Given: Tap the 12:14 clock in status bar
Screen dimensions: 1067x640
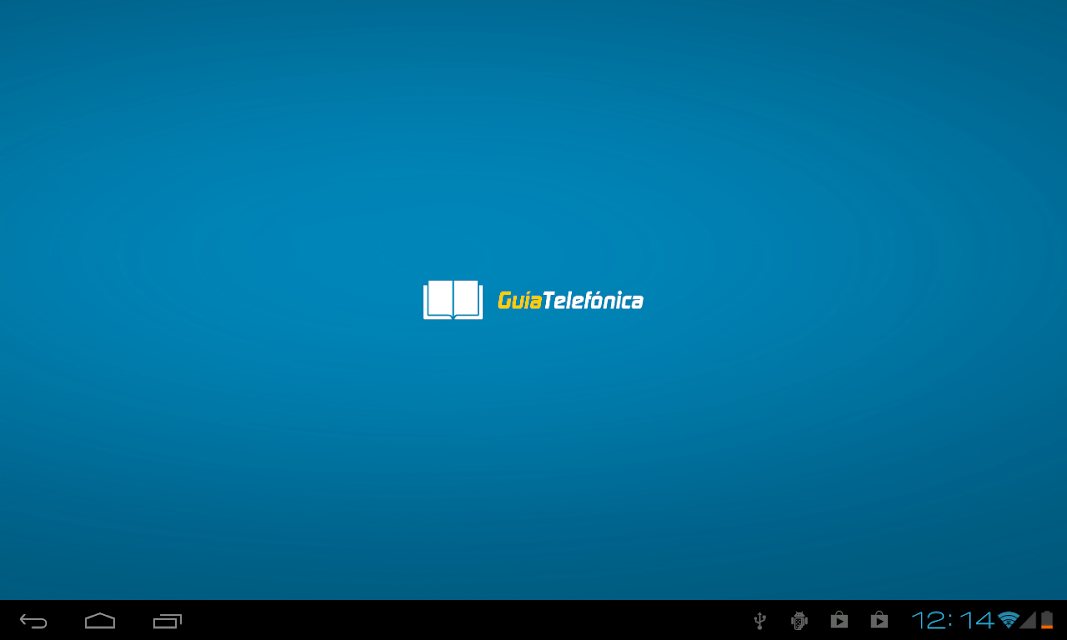Looking at the screenshot, I should click(x=953, y=620).
